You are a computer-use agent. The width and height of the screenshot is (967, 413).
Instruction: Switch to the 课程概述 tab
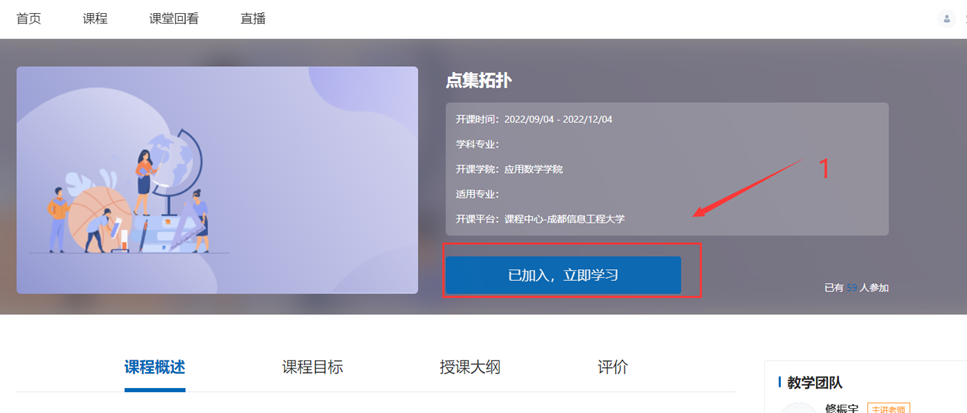coord(155,367)
